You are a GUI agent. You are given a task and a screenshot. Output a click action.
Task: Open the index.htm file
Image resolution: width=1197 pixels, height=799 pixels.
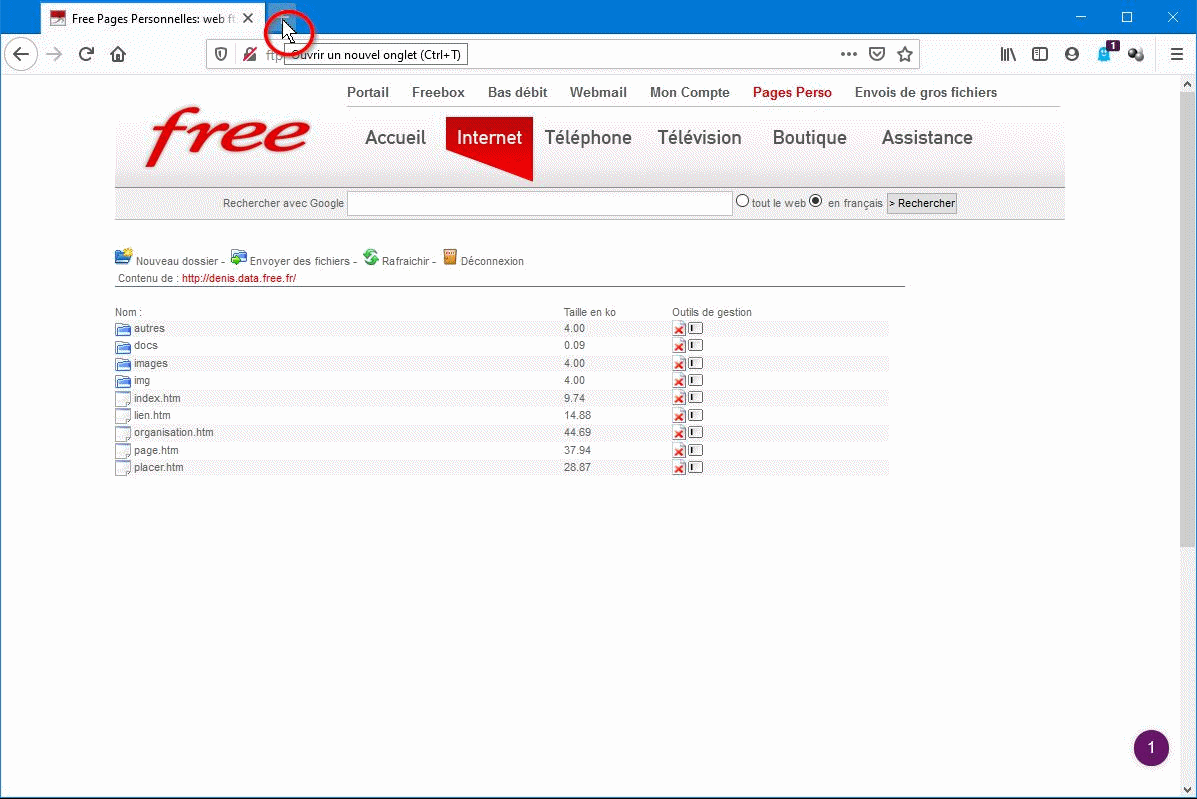(x=157, y=398)
